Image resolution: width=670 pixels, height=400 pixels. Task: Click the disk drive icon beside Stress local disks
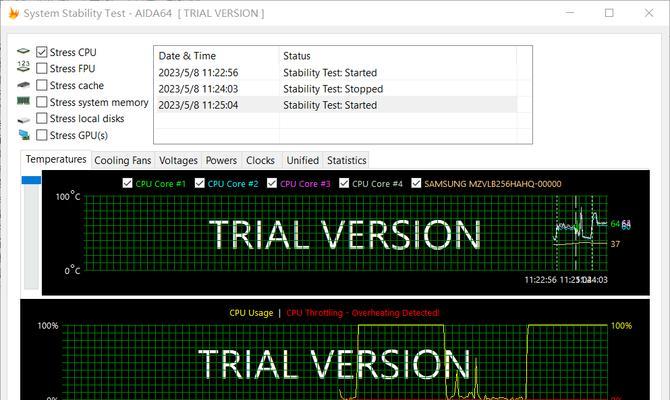[x=24, y=120]
